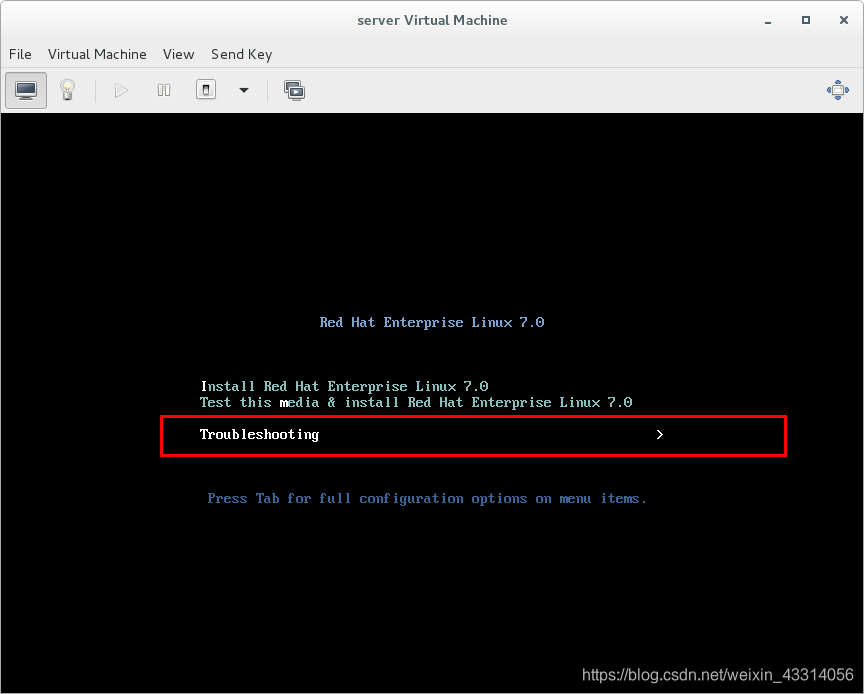Manage VM snapshots icon
The height and width of the screenshot is (694, 864).
coord(294,90)
